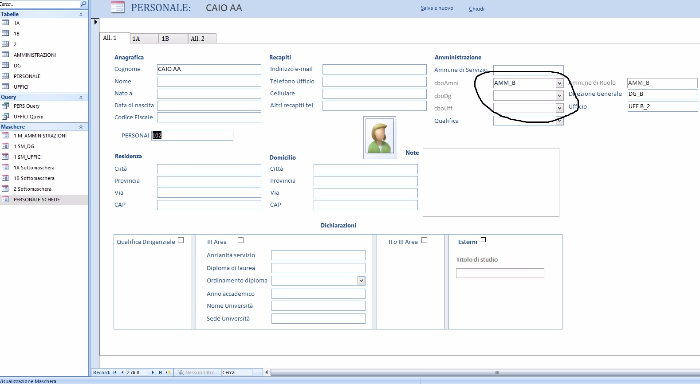The width and height of the screenshot is (700, 384).
Task: Open the AMMINISTRAZIONI table icon
Action: [x=5, y=54]
